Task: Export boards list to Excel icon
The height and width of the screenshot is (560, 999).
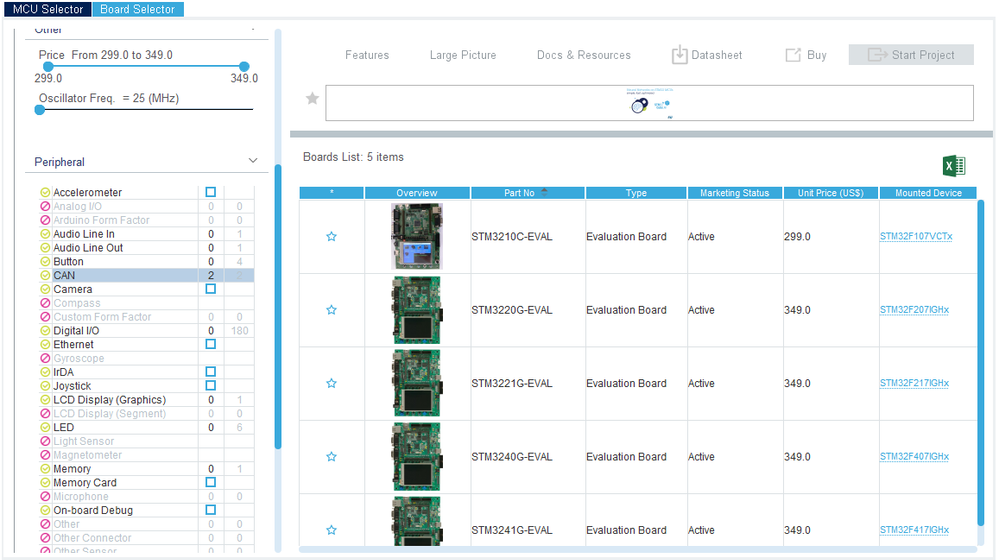Action: pyautogui.click(x=954, y=166)
